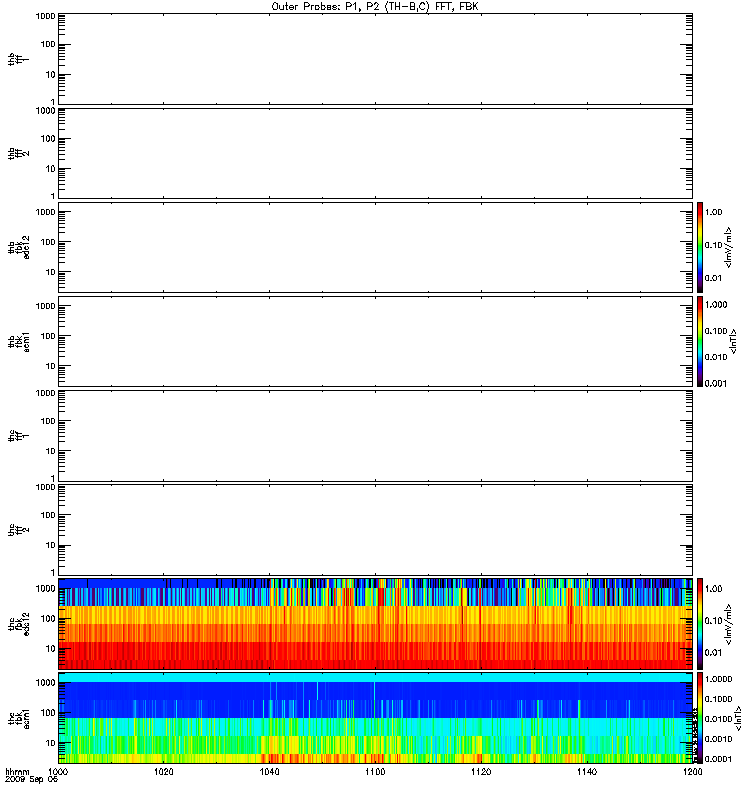
Task: Click the 1100 time axis label
Action: pos(374,773)
